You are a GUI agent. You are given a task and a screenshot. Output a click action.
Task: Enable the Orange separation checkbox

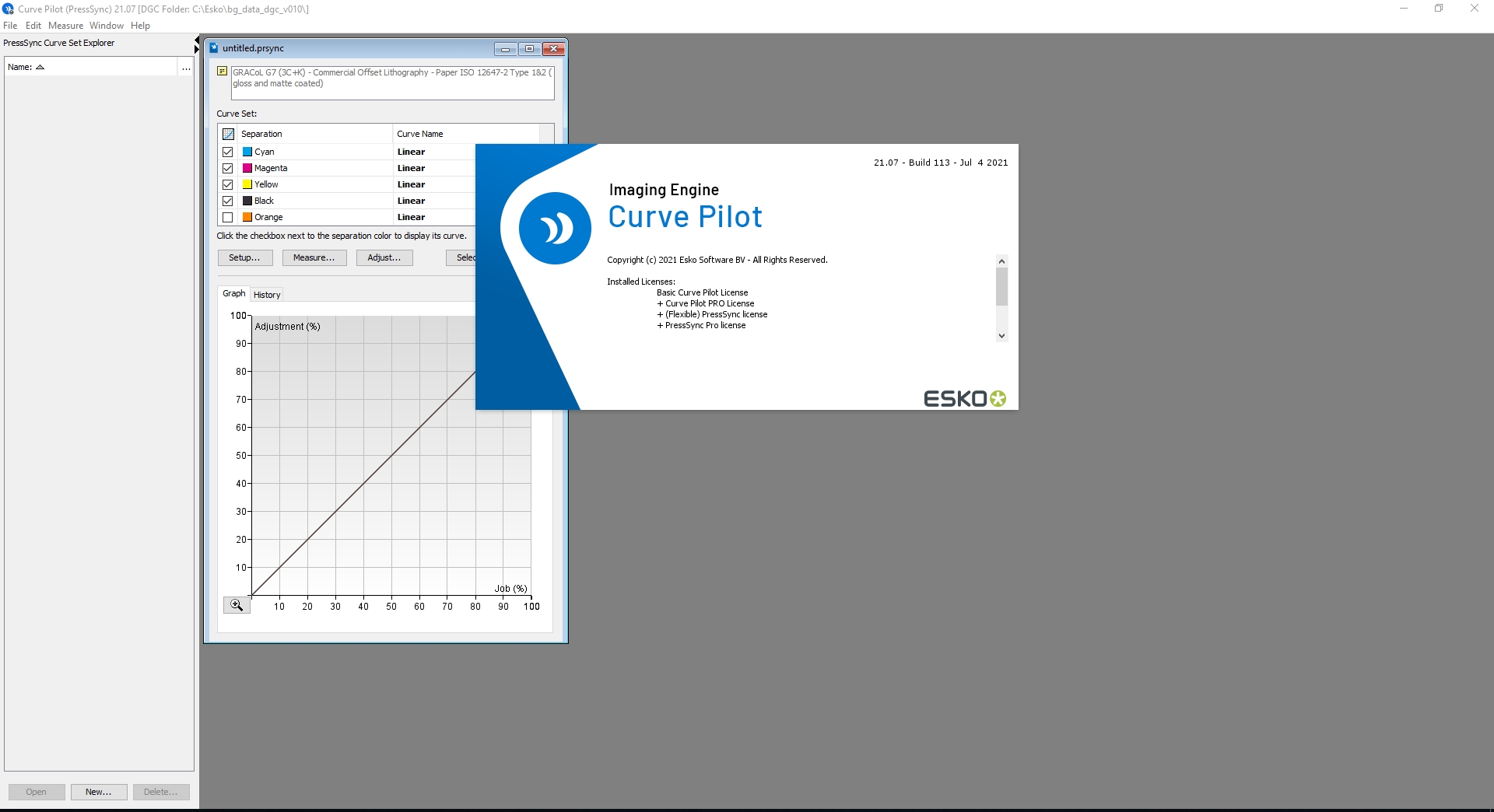pyautogui.click(x=228, y=217)
